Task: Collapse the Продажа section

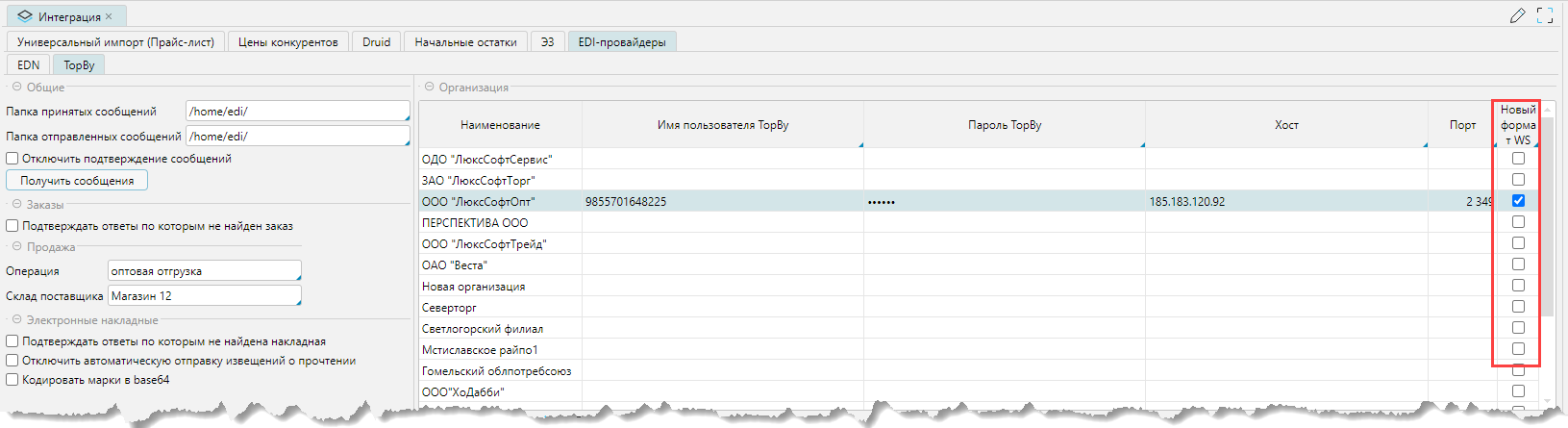Action: [x=16, y=246]
